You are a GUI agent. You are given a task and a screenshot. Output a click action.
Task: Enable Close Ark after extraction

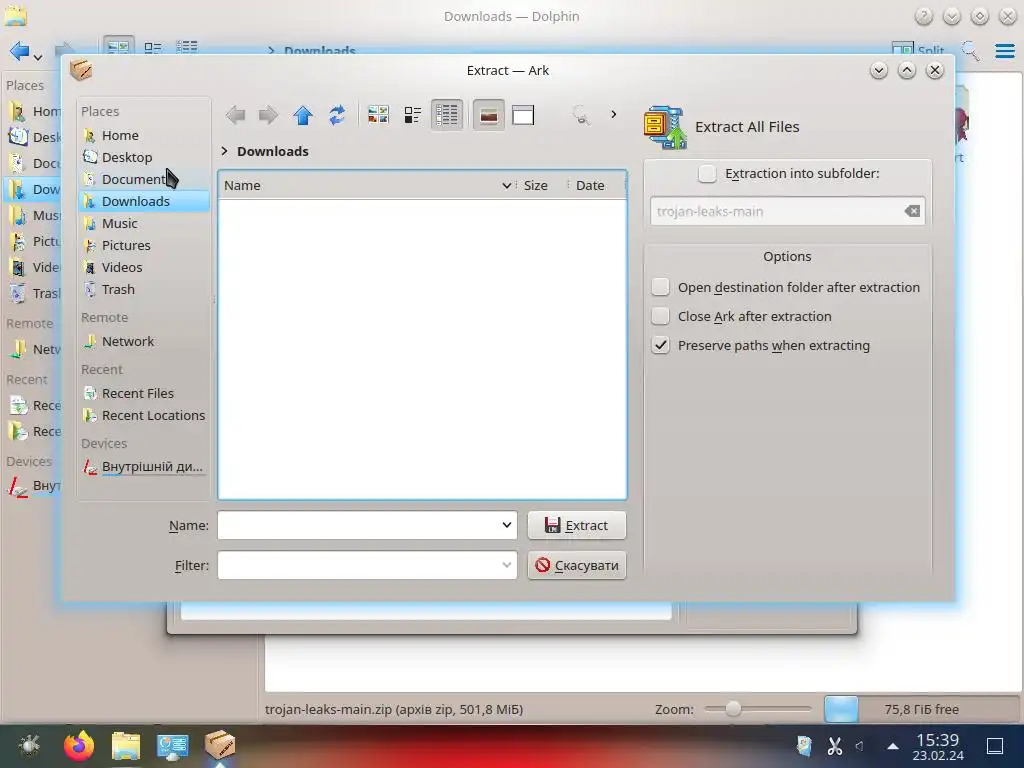[x=660, y=316]
